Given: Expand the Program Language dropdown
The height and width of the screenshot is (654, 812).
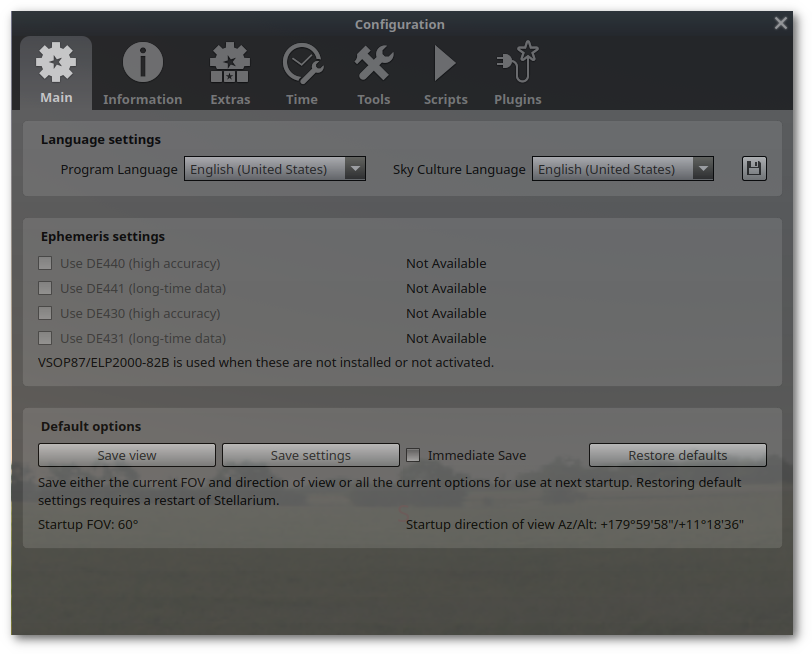Looking at the screenshot, I should pyautogui.click(x=275, y=169).
